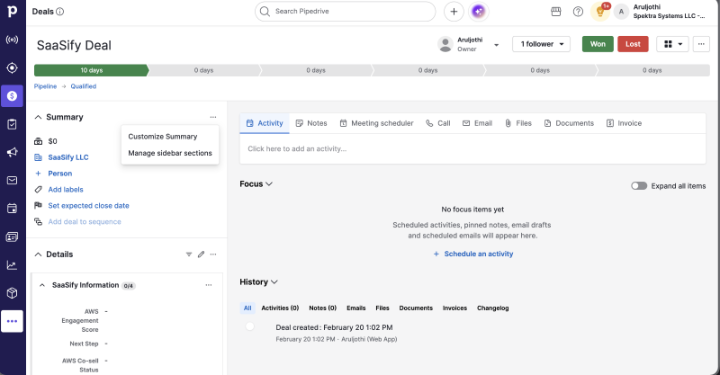Open Activities calendar icon in sidebar
Viewport: 720px width, 375px height.
tap(12, 208)
